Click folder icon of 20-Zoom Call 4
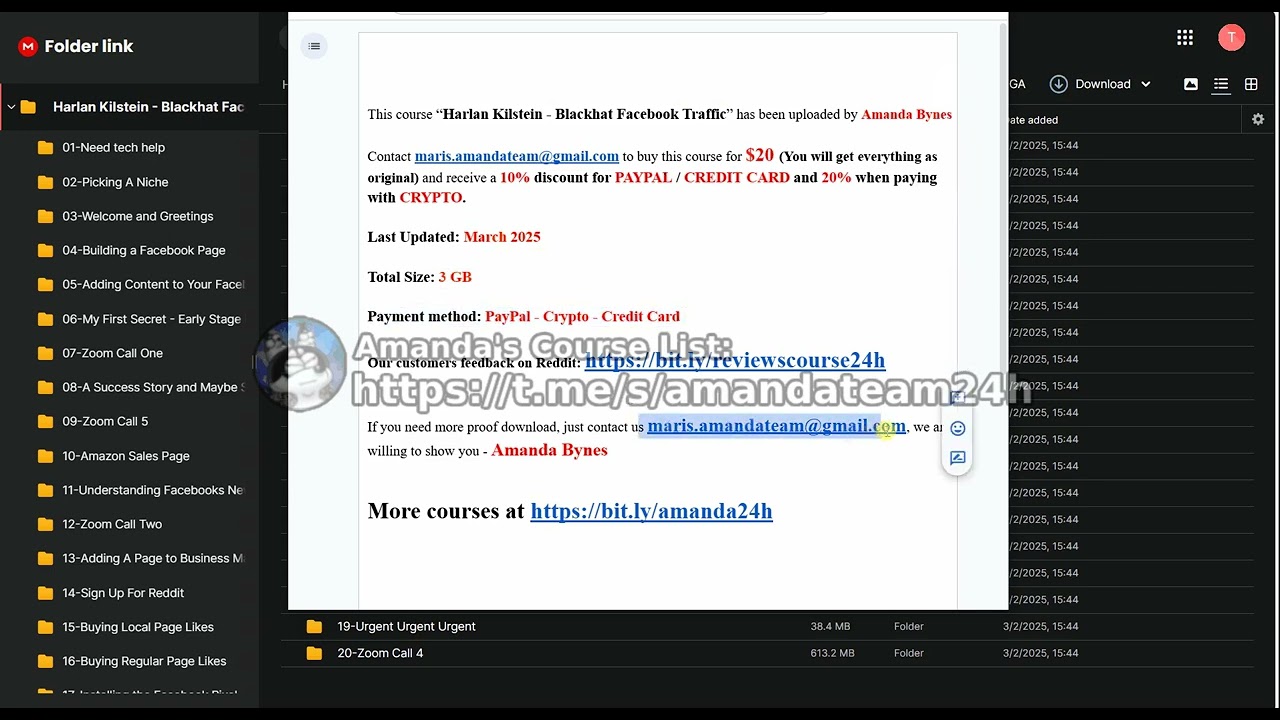1280x720 pixels. (x=314, y=654)
